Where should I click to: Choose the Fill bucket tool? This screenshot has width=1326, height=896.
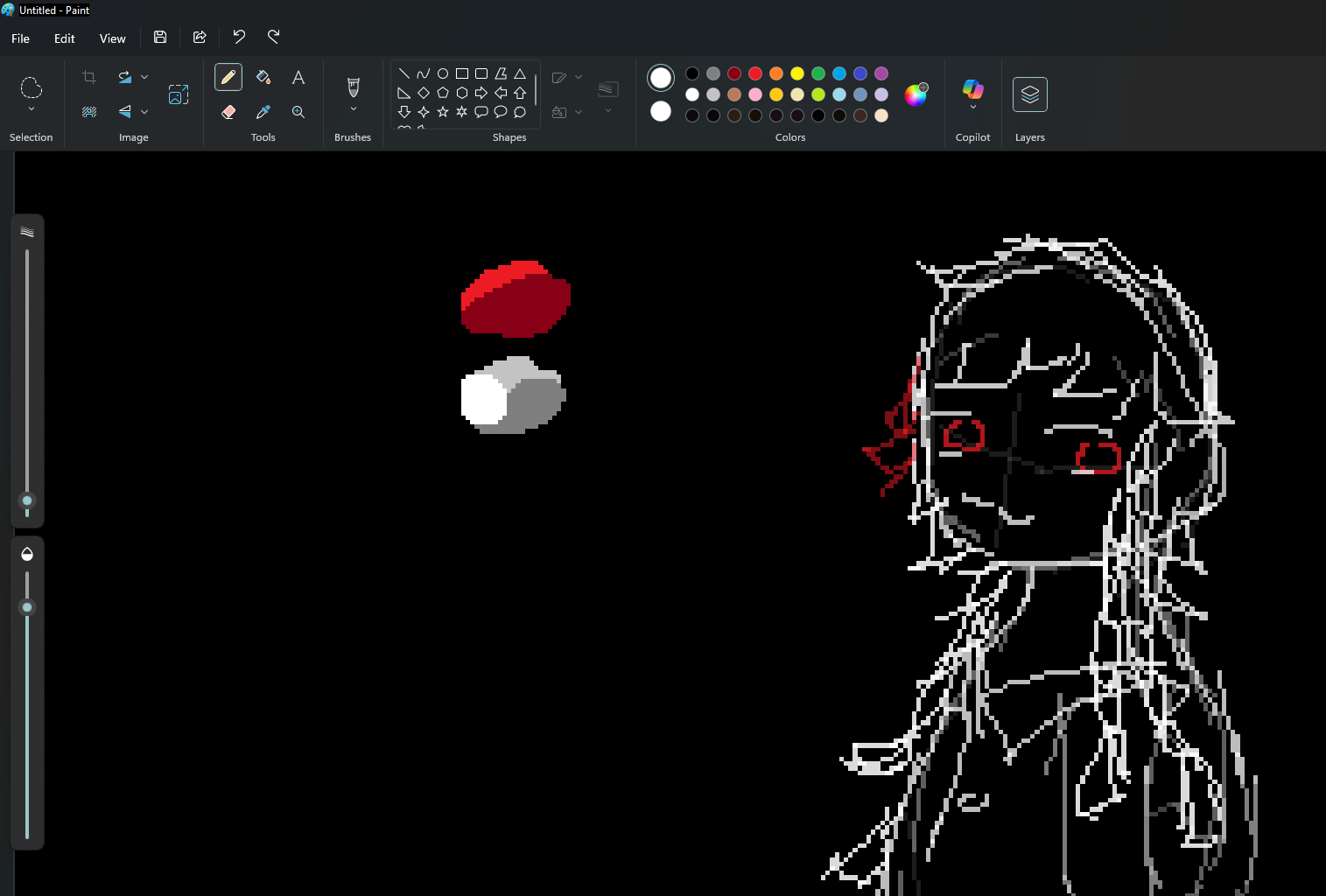click(263, 77)
